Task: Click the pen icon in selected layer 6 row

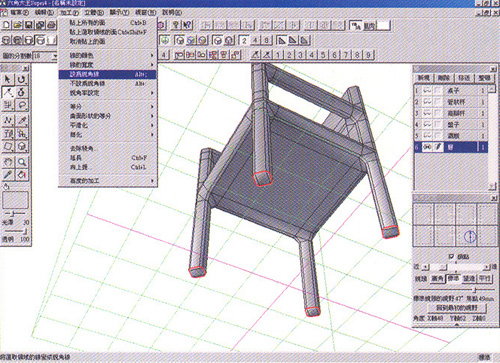Action: 438,147
